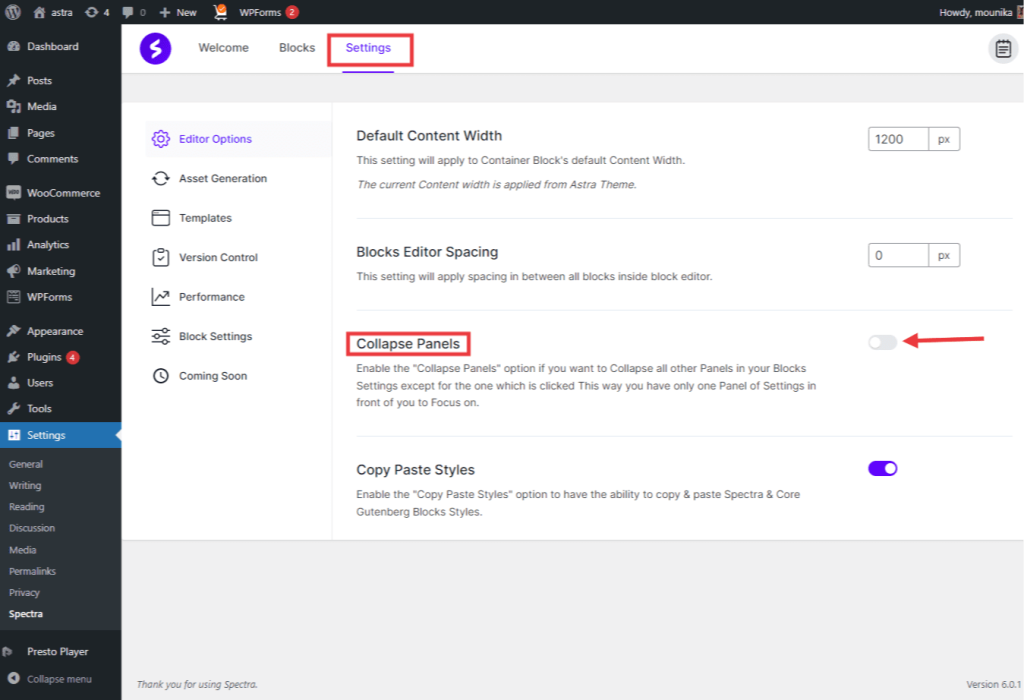Open the Permalinks settings link
Viewport: 1024px width, 700px height.
(x=34, y=571)
